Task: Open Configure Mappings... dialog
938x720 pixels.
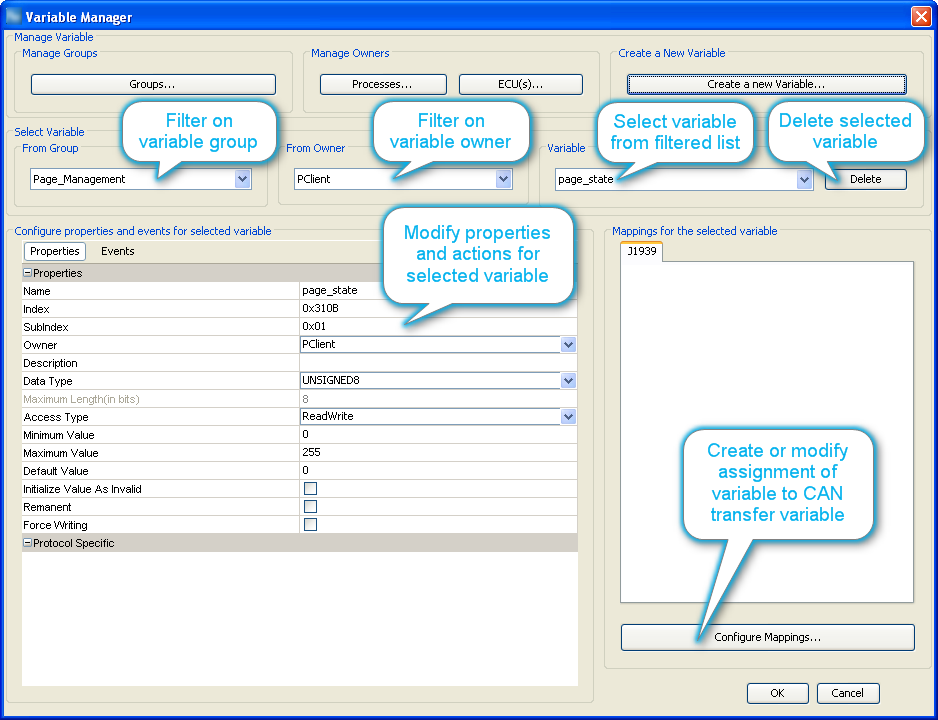Action: 768,637
